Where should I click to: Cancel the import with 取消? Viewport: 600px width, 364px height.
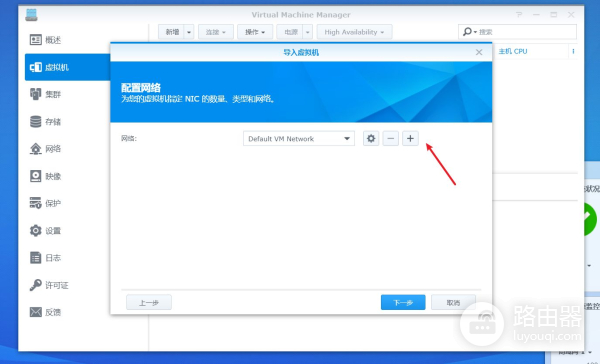point(453,302)
